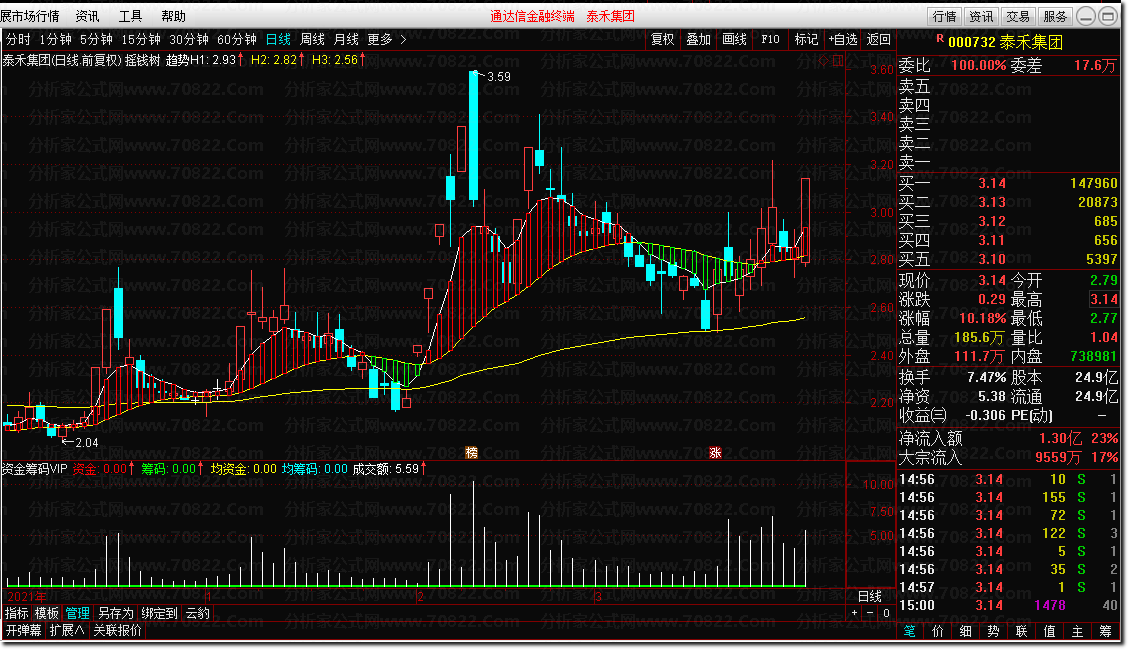Minimize the window with the round button
The image size is (1130, 650).
point(1086,16)
